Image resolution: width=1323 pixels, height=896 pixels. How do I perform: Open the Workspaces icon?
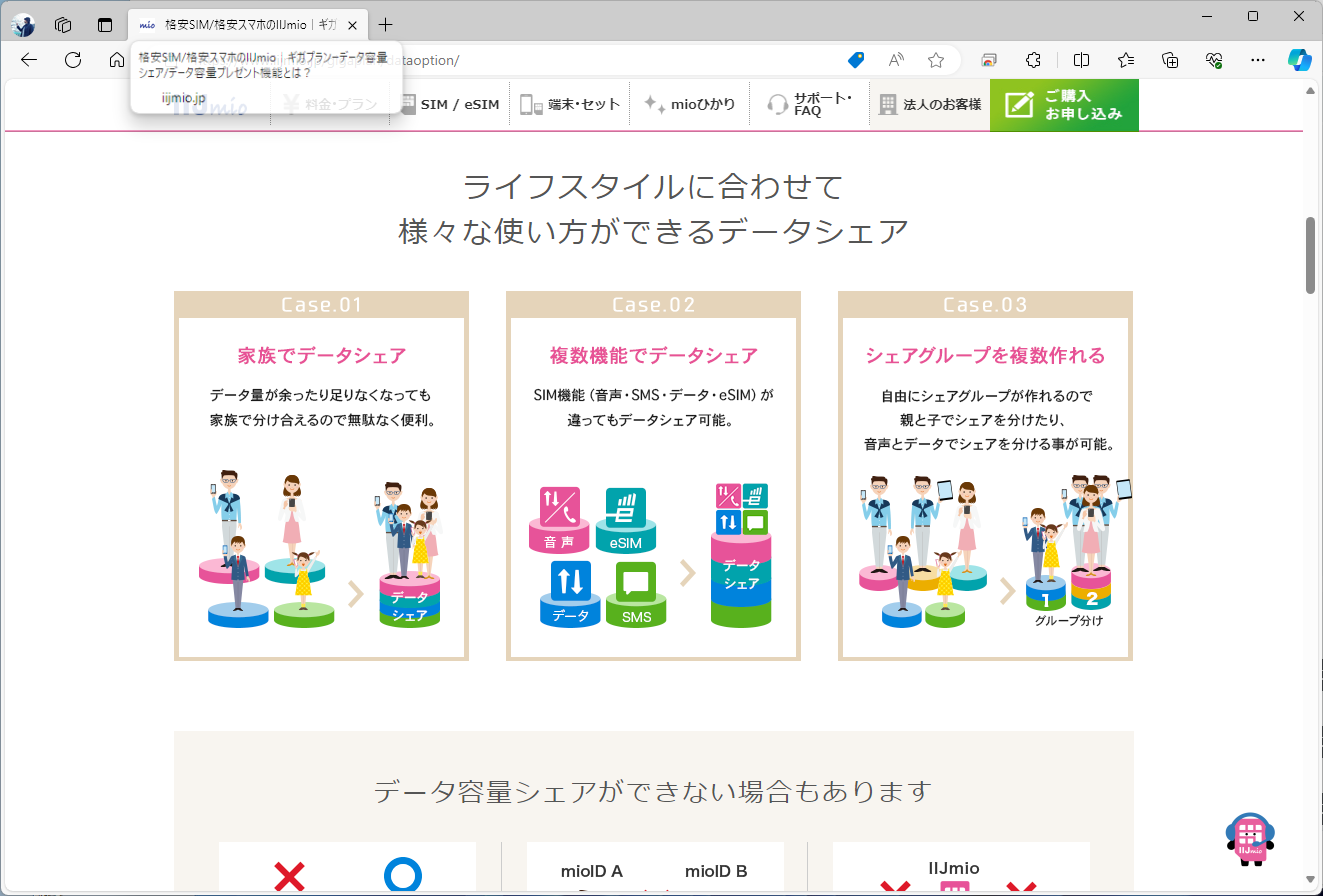(63, 25)
